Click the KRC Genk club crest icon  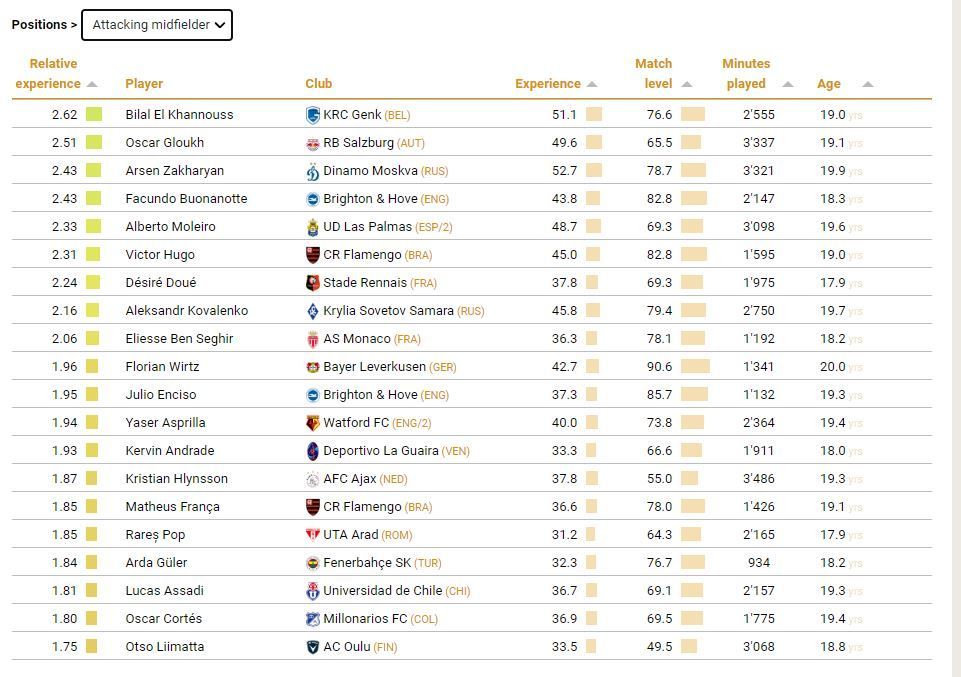pos(313,115)
